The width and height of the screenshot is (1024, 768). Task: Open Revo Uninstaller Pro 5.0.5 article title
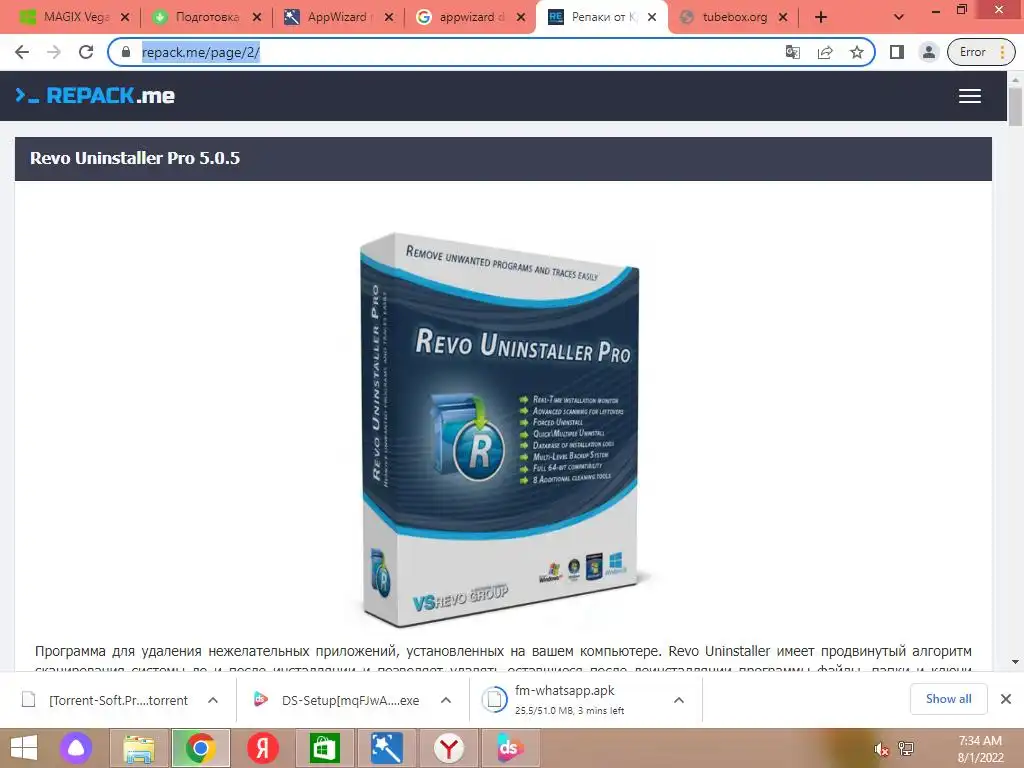[135, 158]
